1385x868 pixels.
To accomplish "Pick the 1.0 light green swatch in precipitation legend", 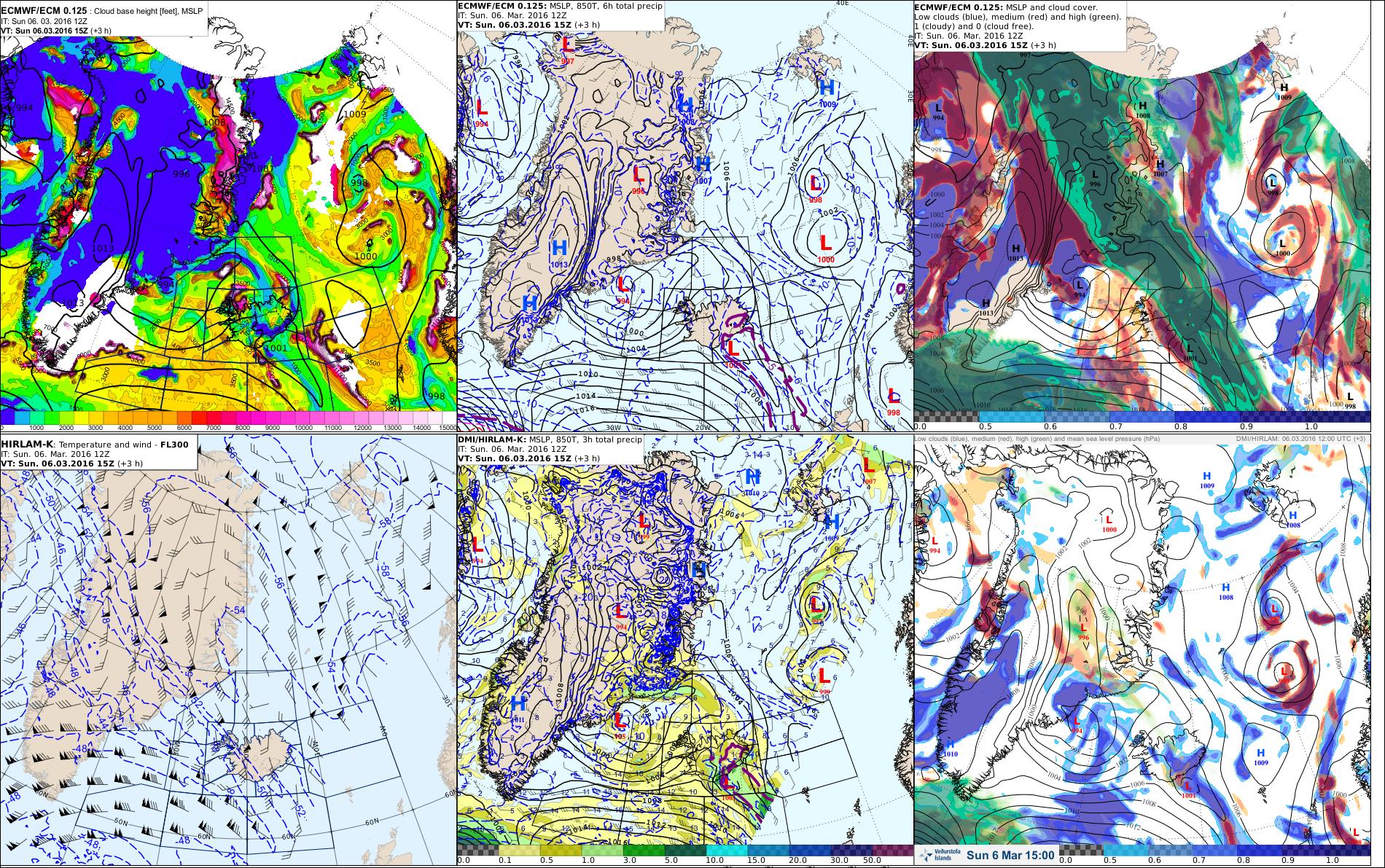I will (602, 851).
